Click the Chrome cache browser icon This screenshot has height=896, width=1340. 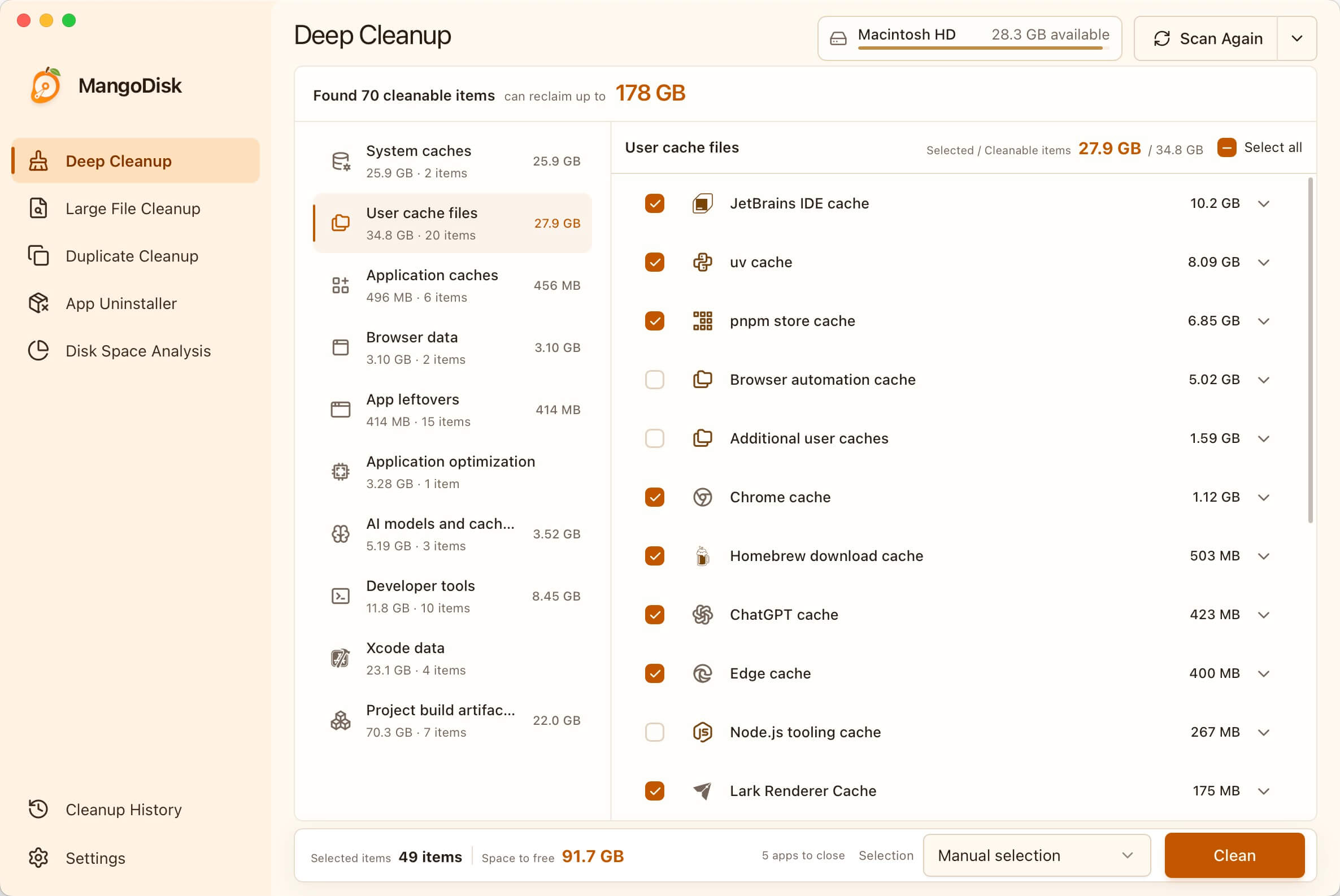pos(703,497)
